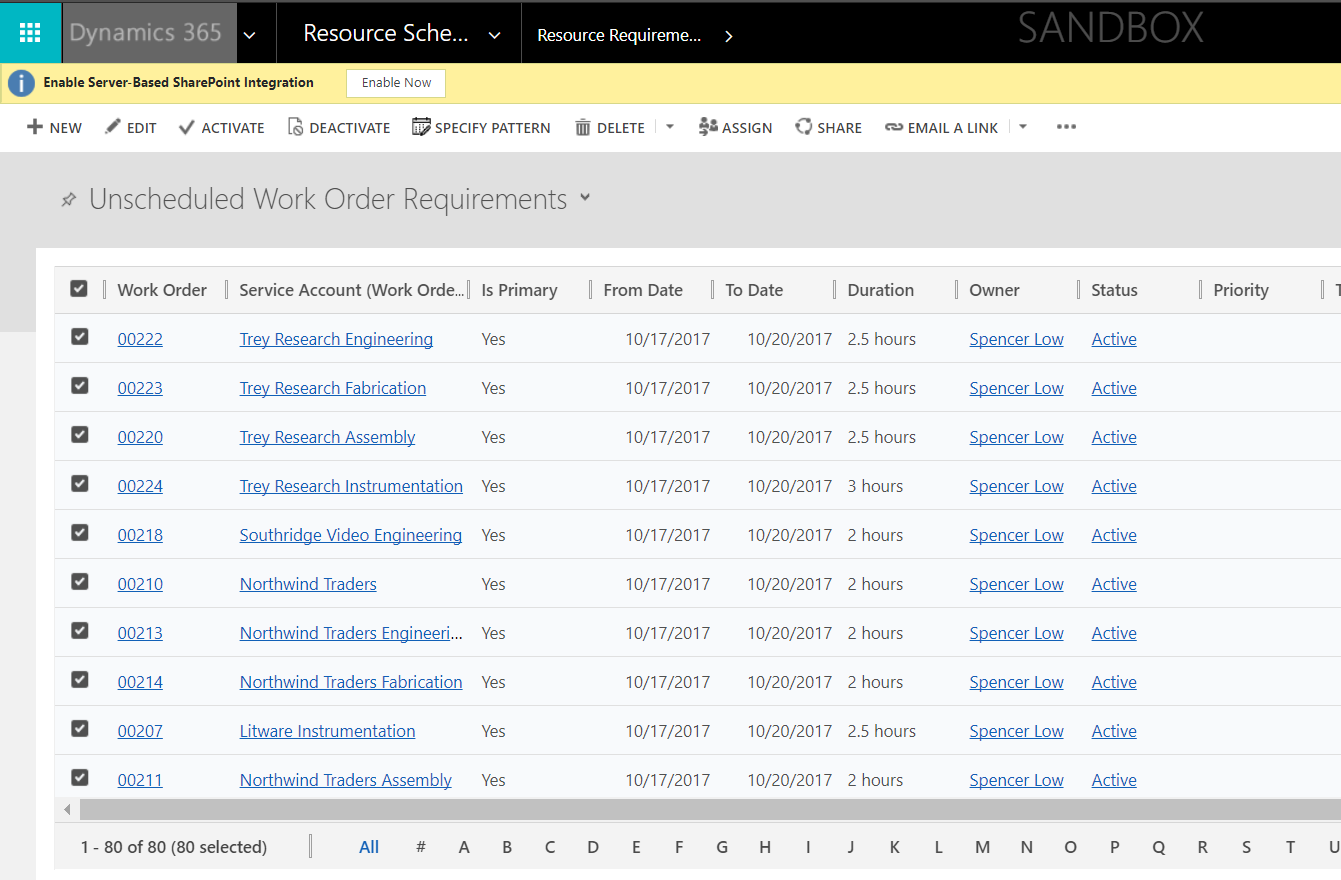Viewport: 1341px width, 880px height.
Task: Open work order 00220 link
Action: (140, 437)
